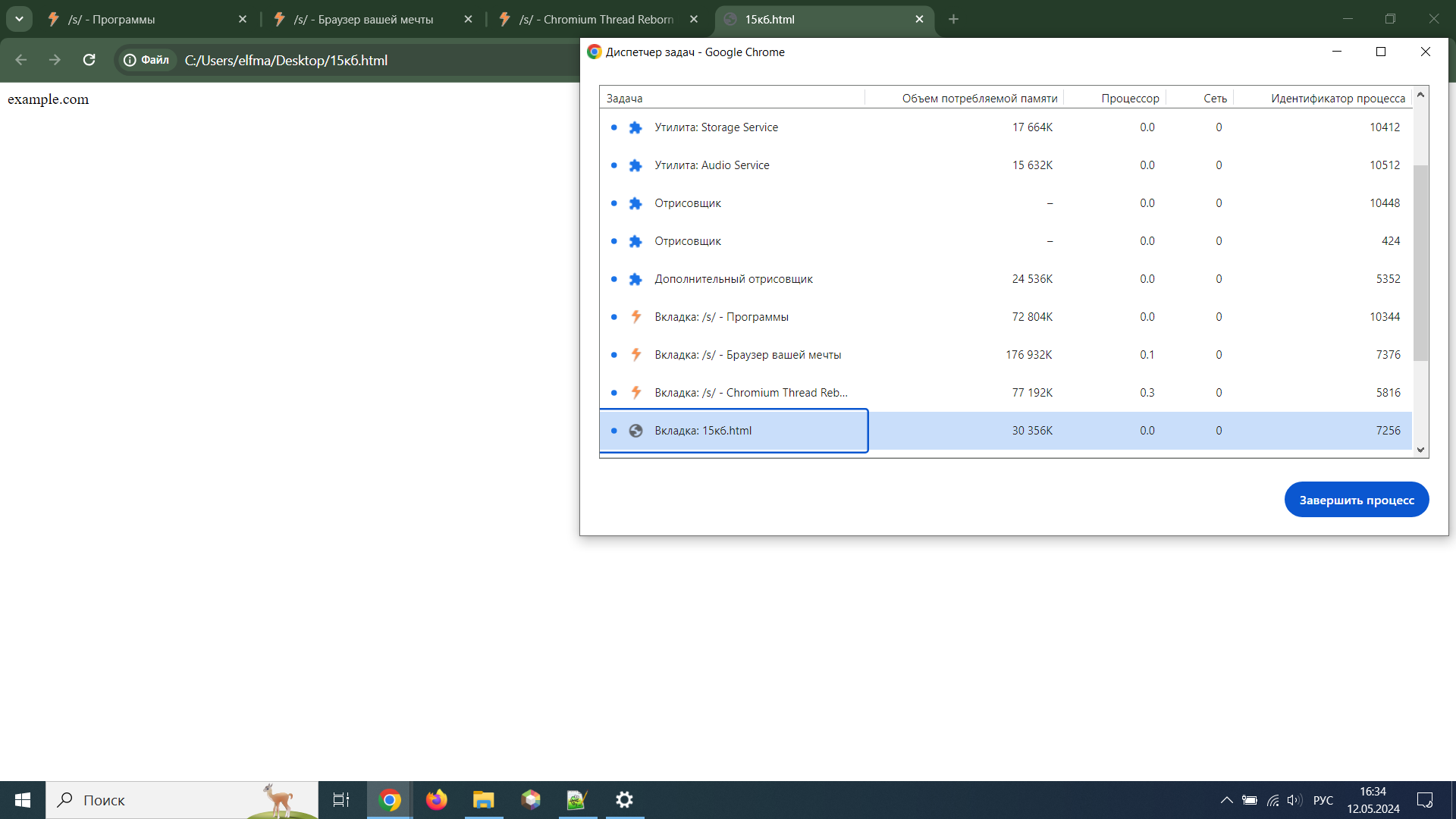
Task: Open the tab search dropdown arrow
Action: [x=19, y=19]
